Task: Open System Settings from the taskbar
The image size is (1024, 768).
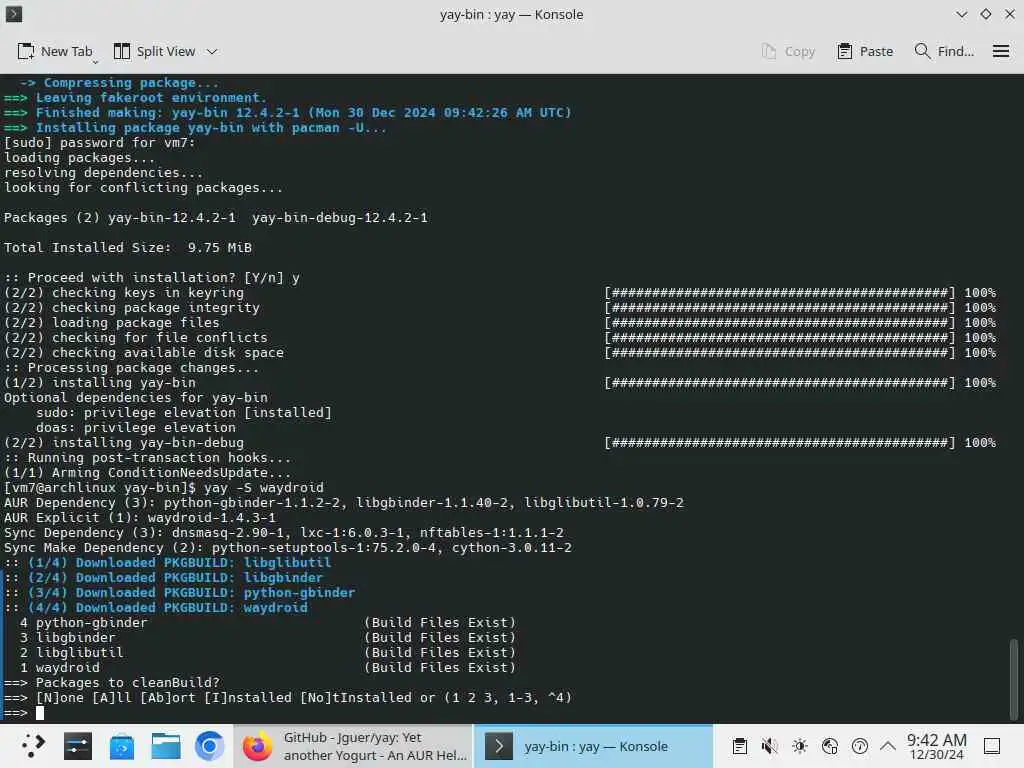Action: pyautogui.click(x=78, y=746)
